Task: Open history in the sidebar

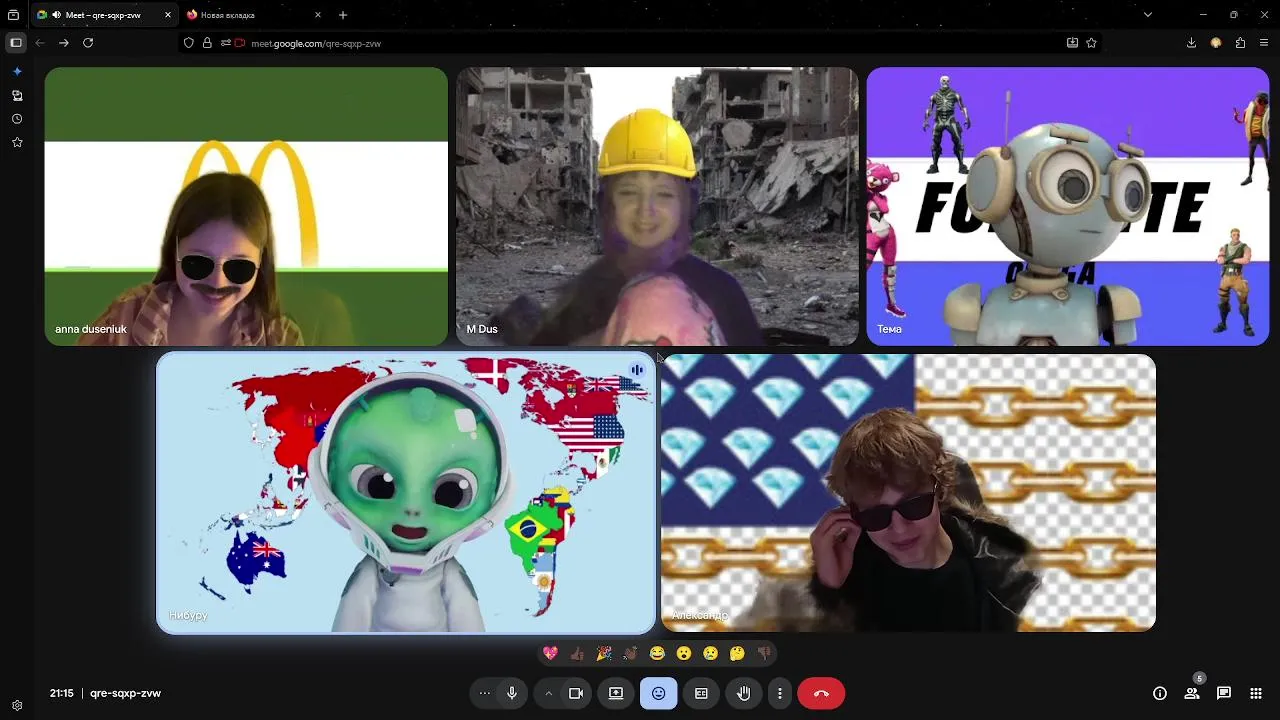Action: click(x=17, y=119)
